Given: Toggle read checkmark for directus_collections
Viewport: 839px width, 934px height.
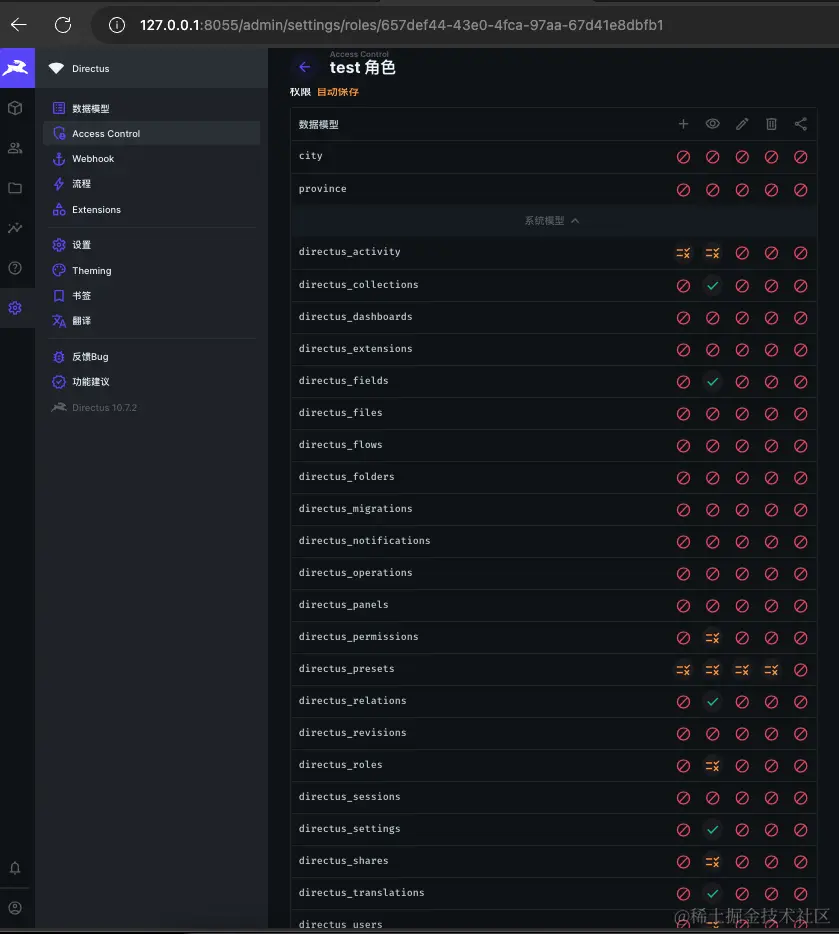Looking at the screenshot, I should click(x=712, y=286).
